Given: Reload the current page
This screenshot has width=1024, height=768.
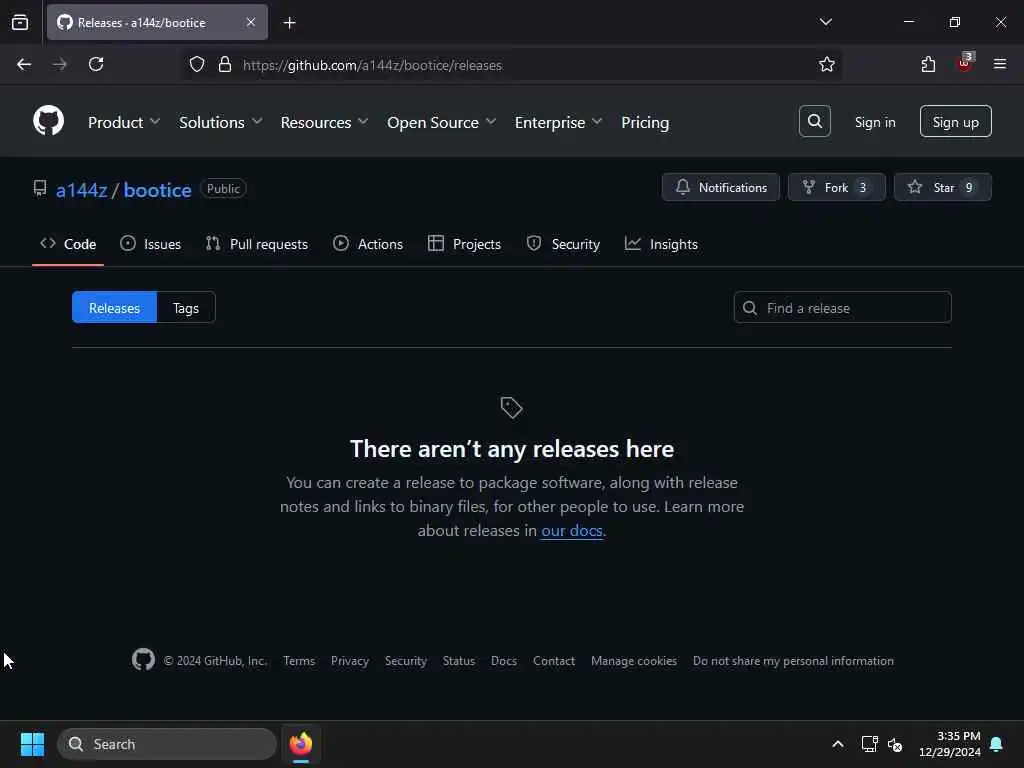Looking at the screenshot, I should 96,64.
